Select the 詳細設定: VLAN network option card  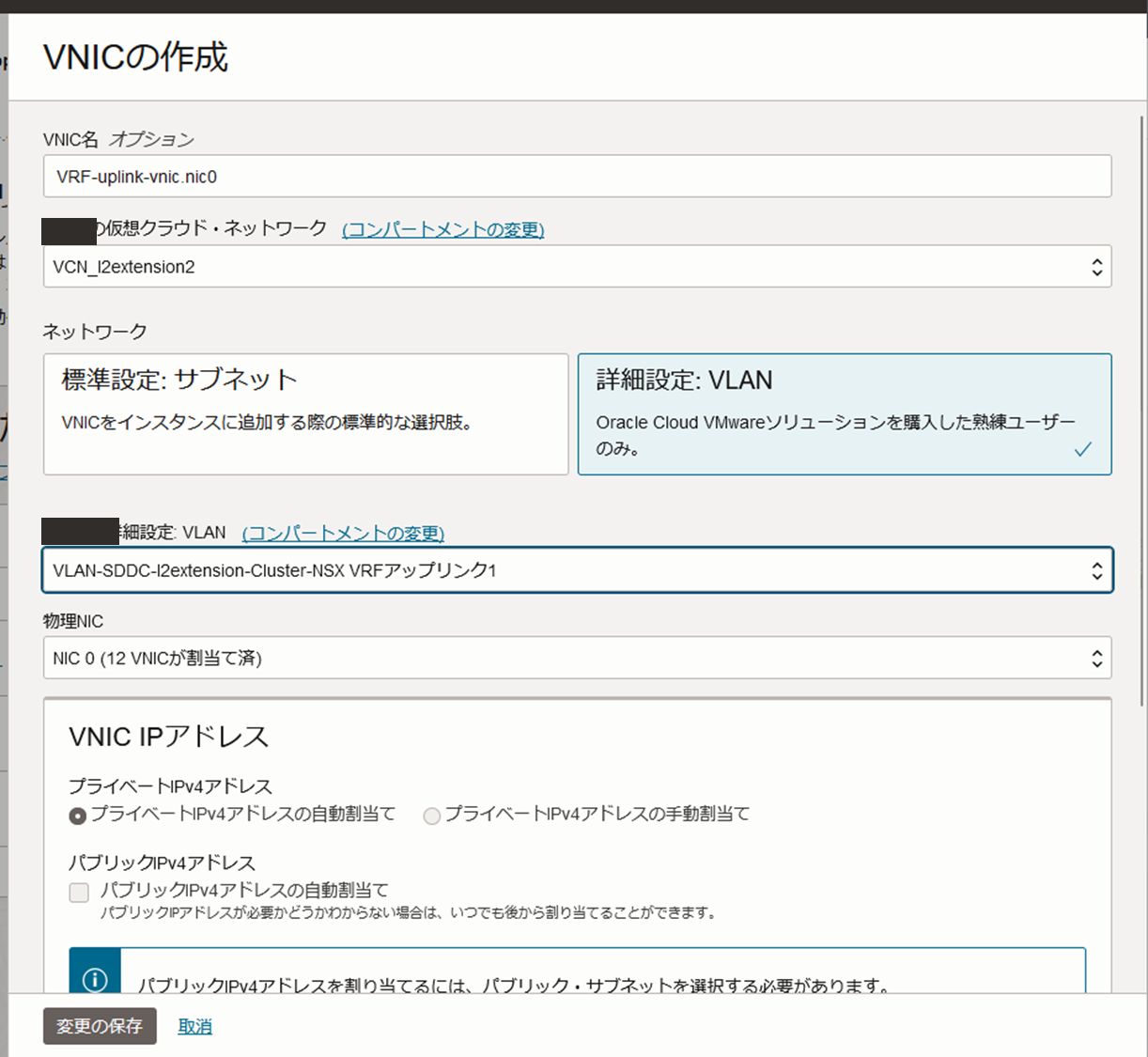click(845, 414)
